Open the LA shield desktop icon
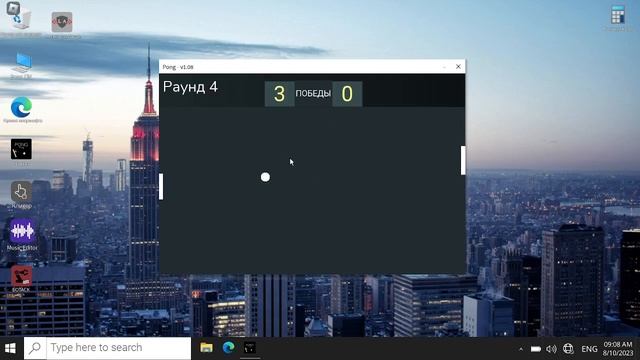640x360 pixels. coord(62,22)
